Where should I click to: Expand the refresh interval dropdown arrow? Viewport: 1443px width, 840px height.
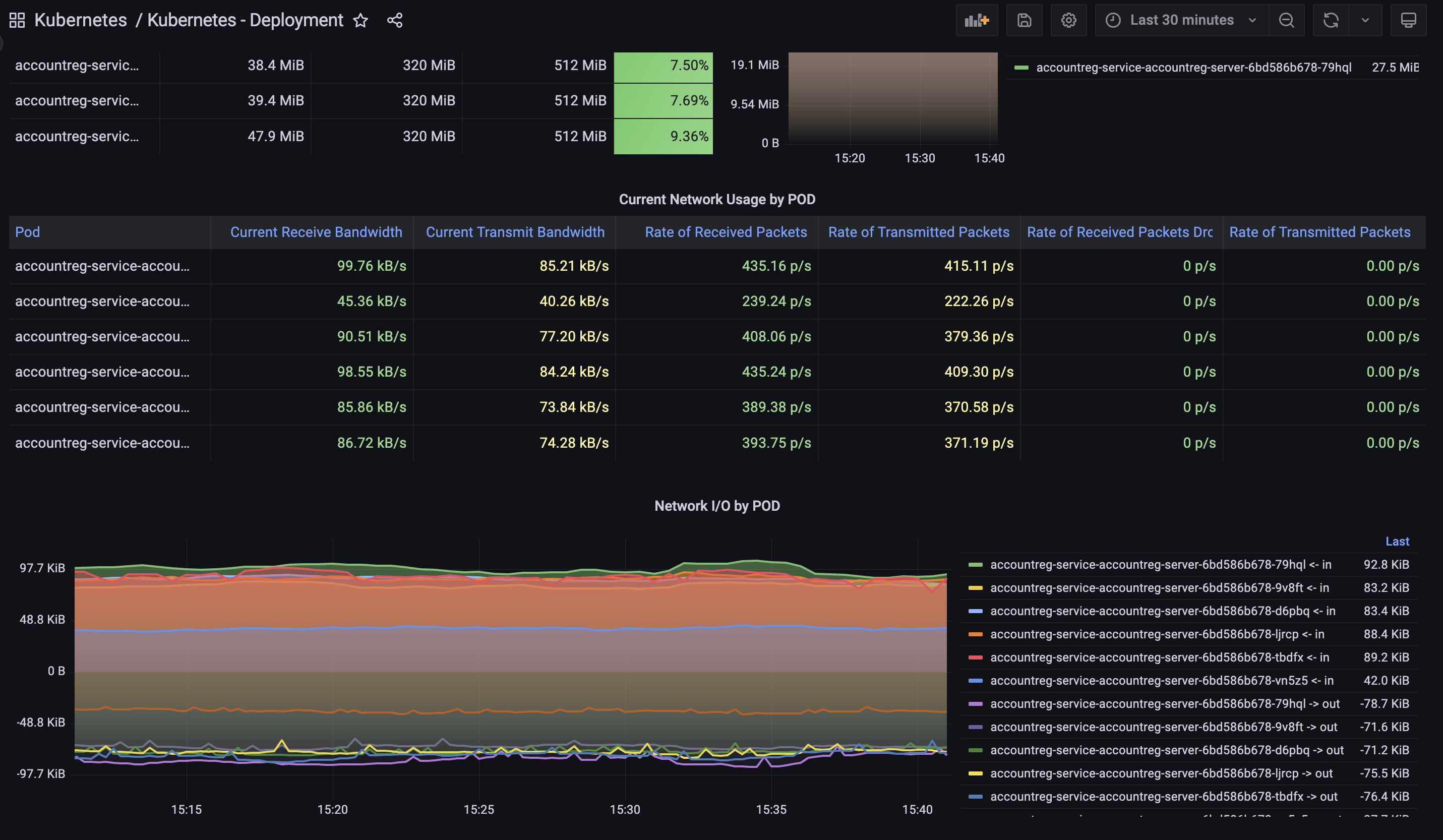pos(1365,21)
